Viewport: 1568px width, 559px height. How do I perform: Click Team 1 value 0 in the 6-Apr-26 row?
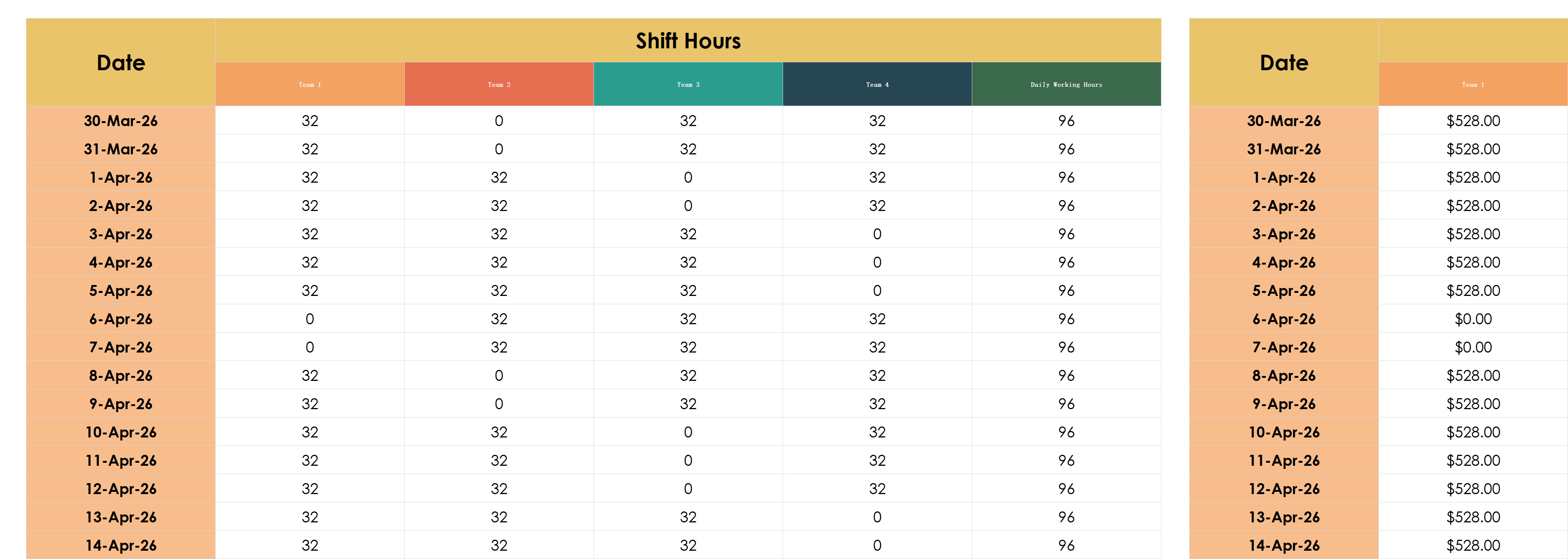point(310,319)
